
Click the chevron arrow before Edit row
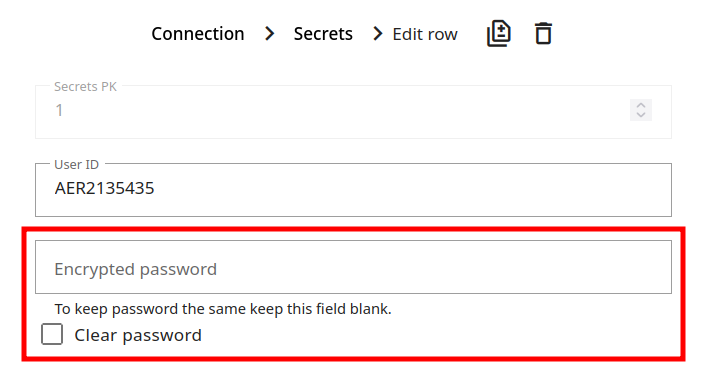(x=377, y=33)
